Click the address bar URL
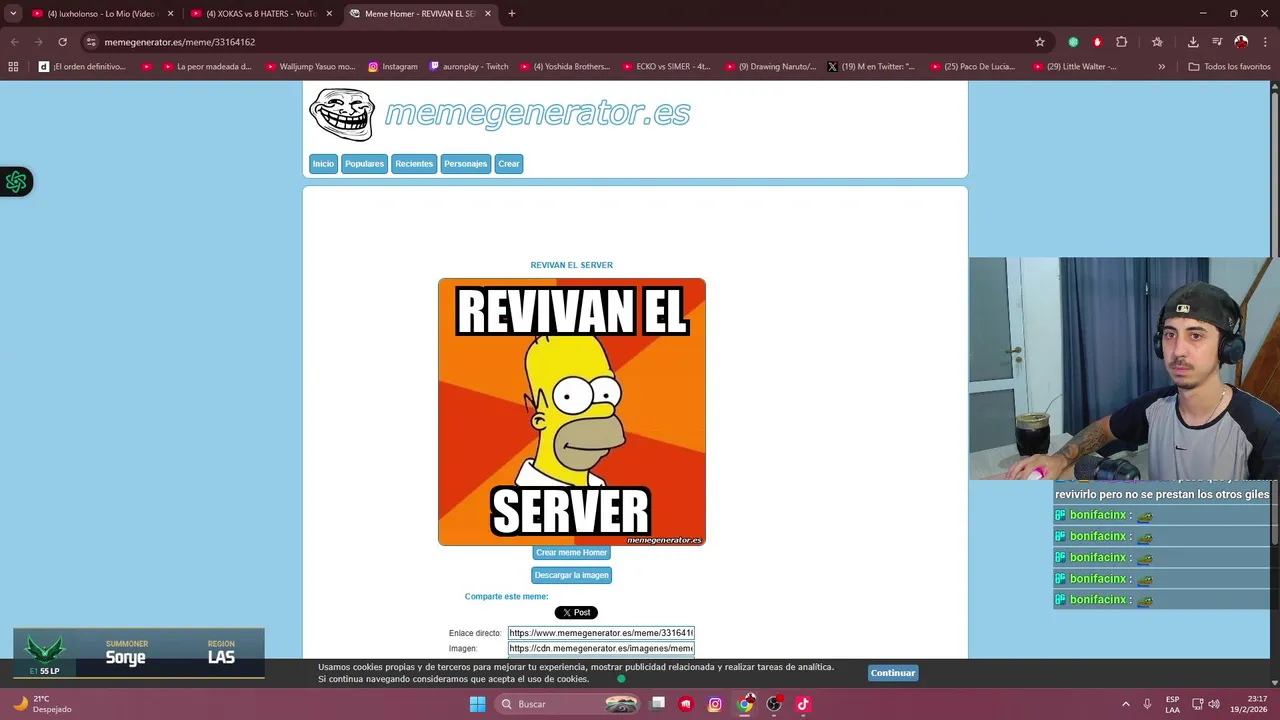This screenshot has width=1280, height=720. (180, 42)
